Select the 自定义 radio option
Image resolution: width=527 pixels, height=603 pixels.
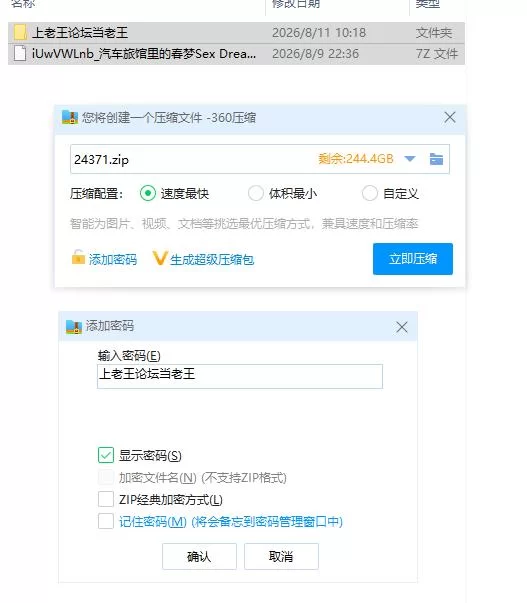pos(370,193)
